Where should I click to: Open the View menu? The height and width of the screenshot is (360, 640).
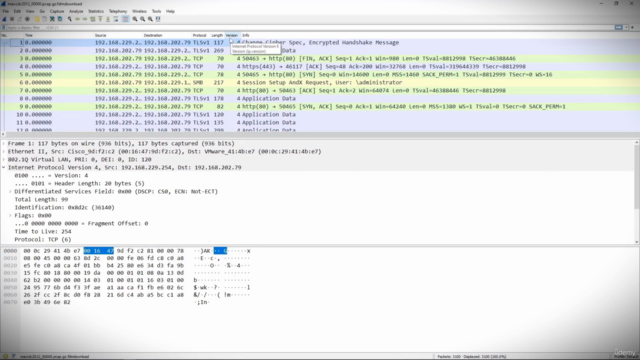tap(30, 11)
